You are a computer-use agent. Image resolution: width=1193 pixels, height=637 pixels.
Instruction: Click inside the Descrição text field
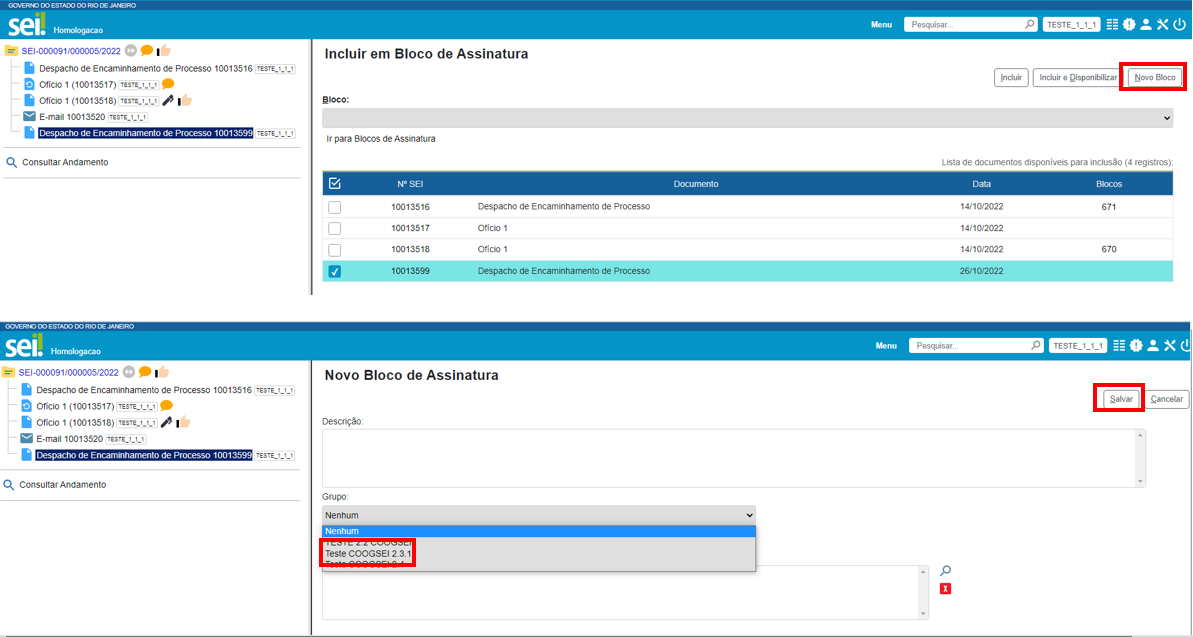point(726,458)
